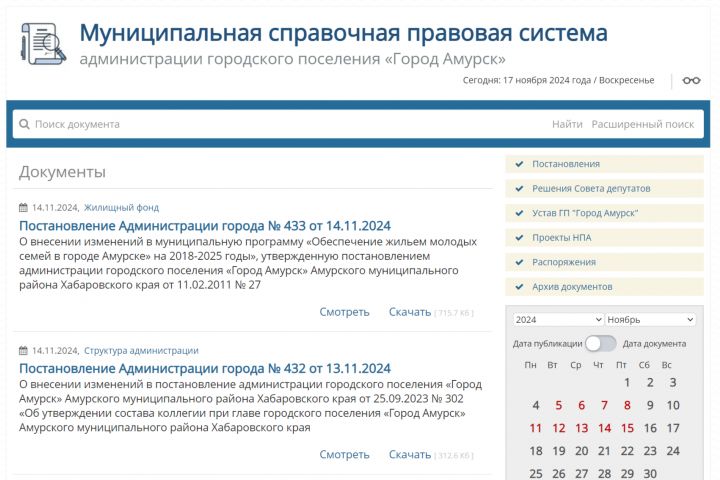Open the 2024 year dropdown
720x480 pixels.
(x=558, y=319)
